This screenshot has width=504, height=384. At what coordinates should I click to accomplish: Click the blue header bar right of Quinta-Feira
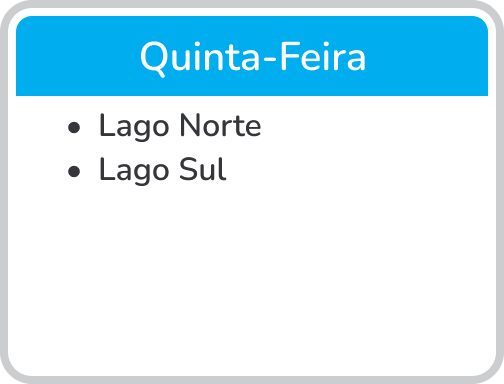pos(427,56)
